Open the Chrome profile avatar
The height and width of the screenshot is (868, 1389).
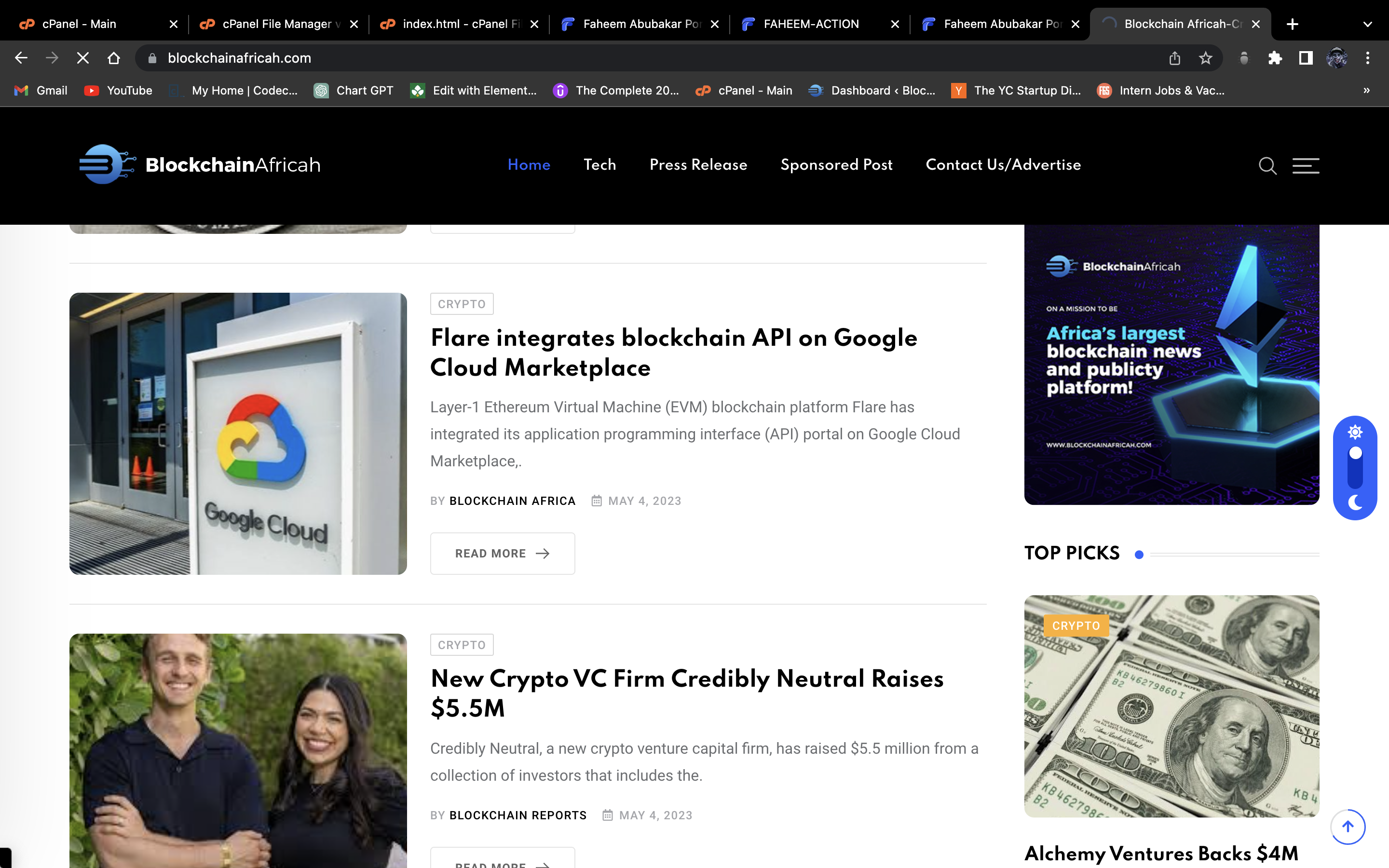tap(1337, 58)
